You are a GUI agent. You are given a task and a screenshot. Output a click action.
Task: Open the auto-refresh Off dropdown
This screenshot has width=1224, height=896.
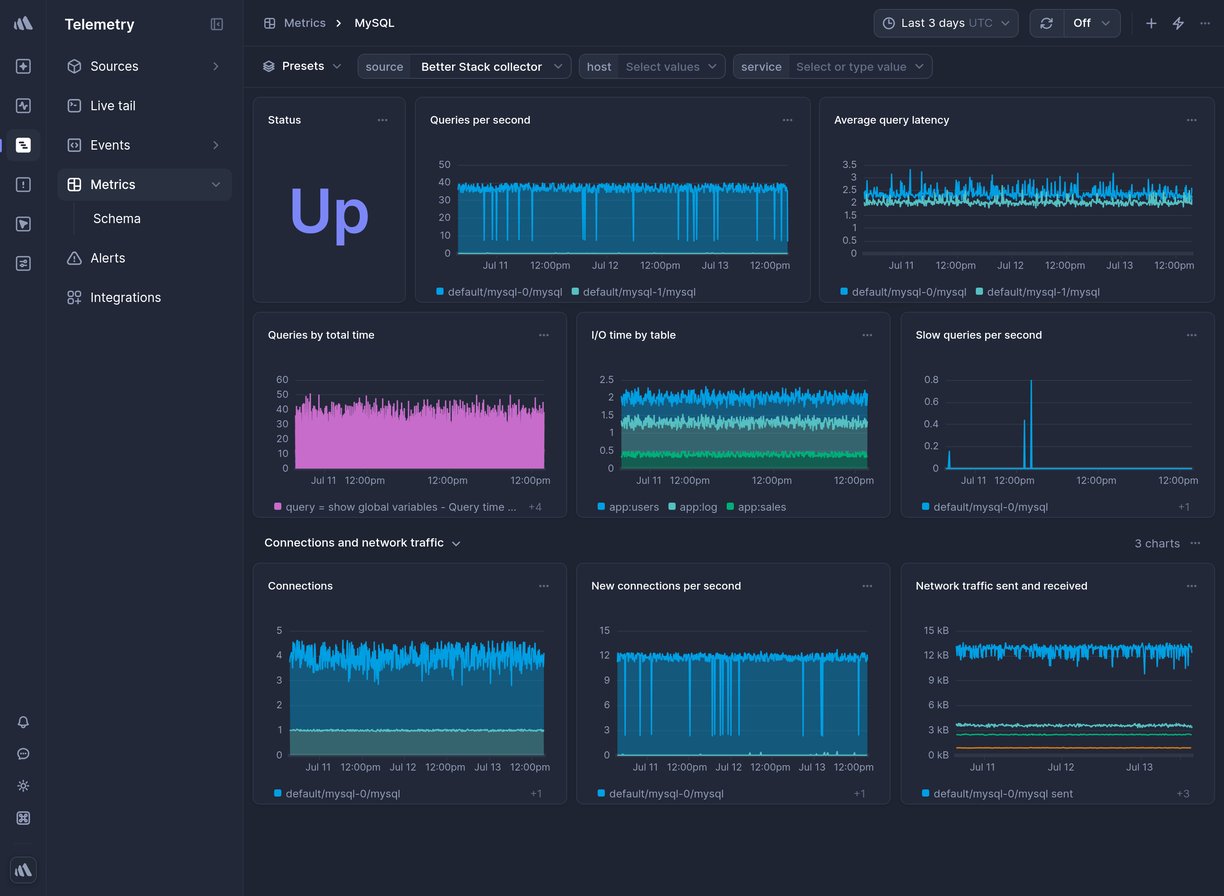tap(1091, 23)
